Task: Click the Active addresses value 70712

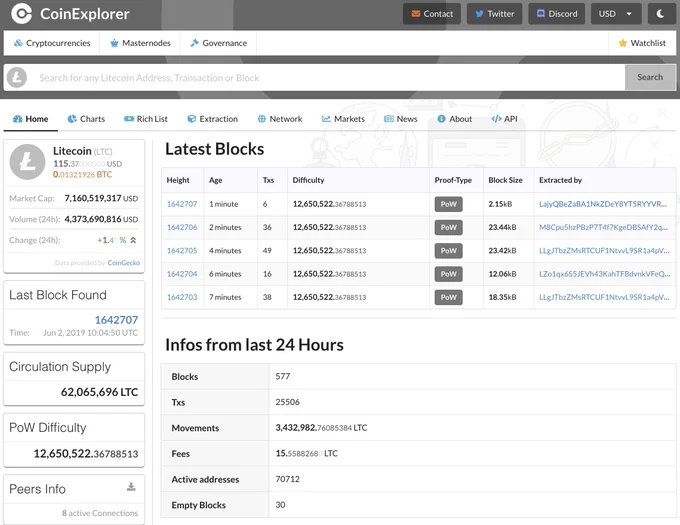Action: tap(288, 479)
